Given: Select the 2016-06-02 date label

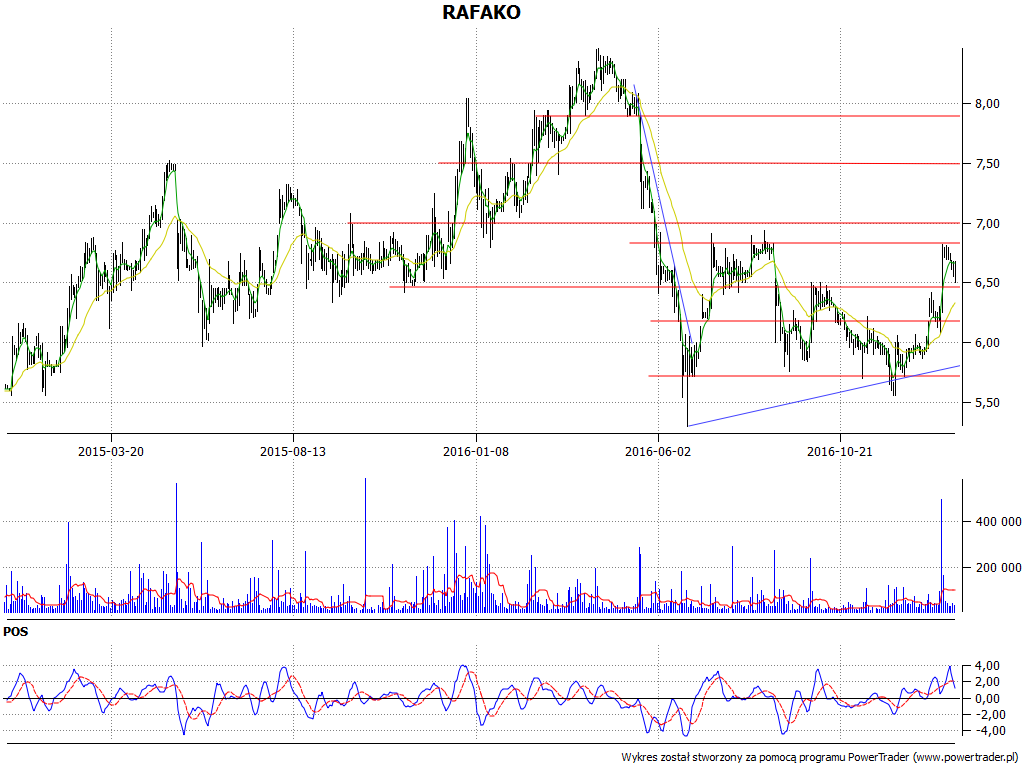Looking at the screenshot, I should point(658,451).
